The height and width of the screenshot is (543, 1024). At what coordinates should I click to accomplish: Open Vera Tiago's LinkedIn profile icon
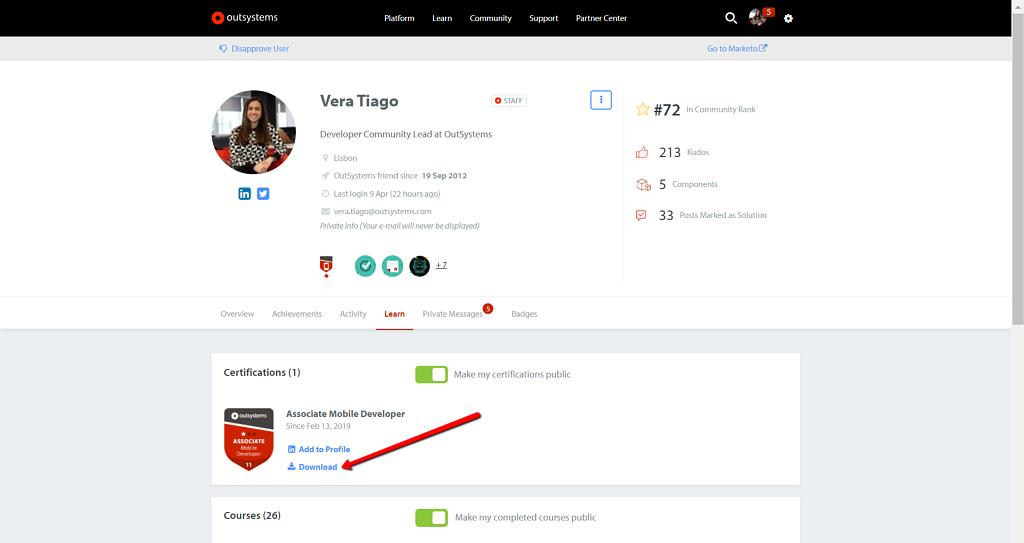[245, 194]
